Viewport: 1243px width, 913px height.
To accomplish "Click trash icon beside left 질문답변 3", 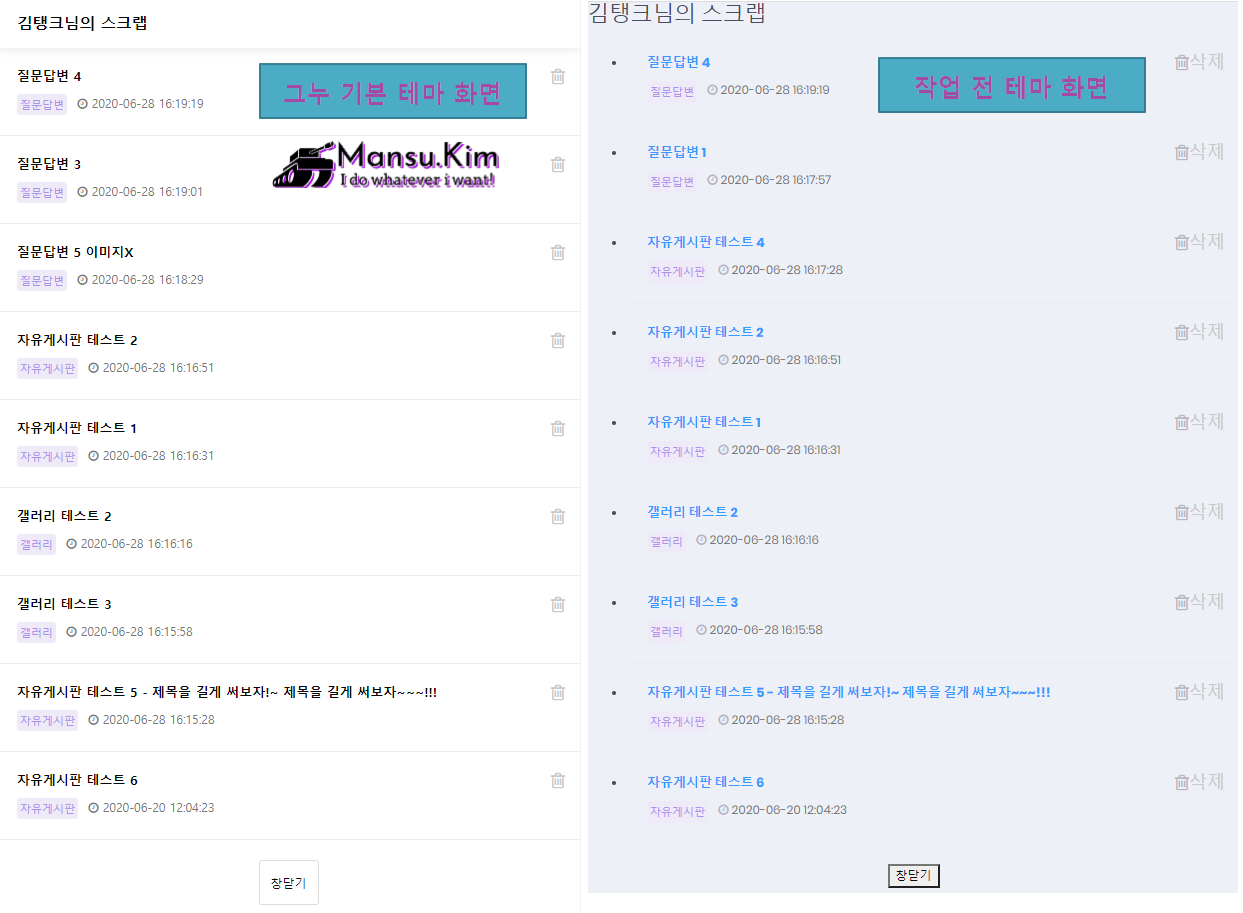I will click(558, 165).
